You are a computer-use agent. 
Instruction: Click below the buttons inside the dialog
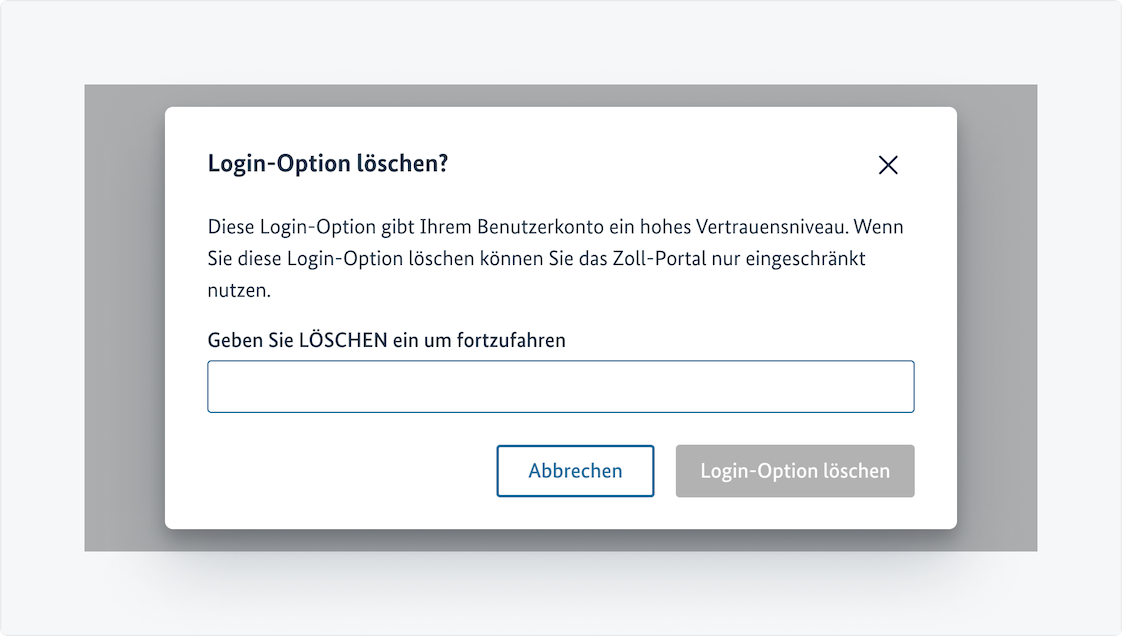(560, 510)
